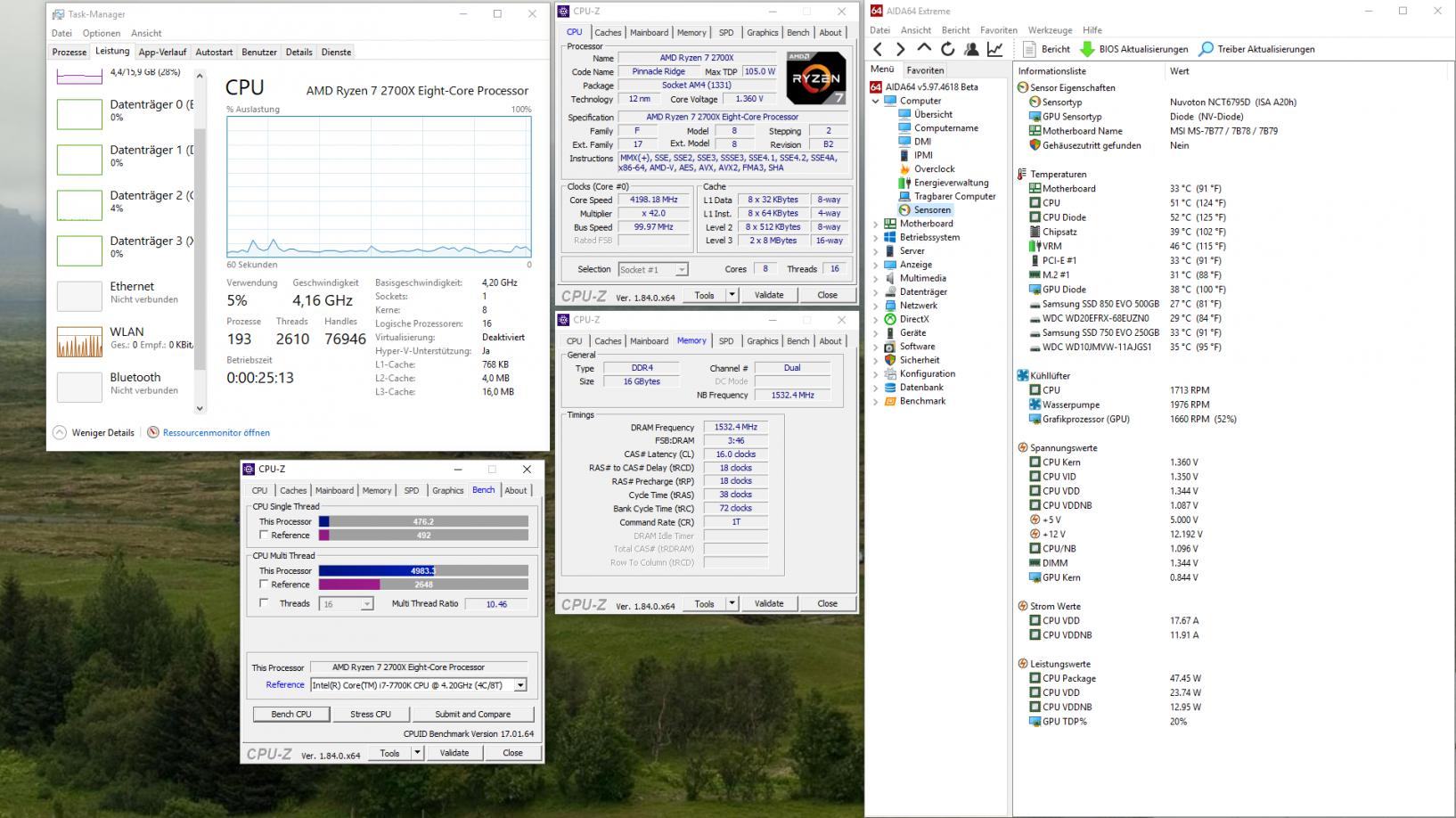Switch to App-Verlauf tab in Task-Manager
The image size is (1456, 818).
[x=162, y=52]
